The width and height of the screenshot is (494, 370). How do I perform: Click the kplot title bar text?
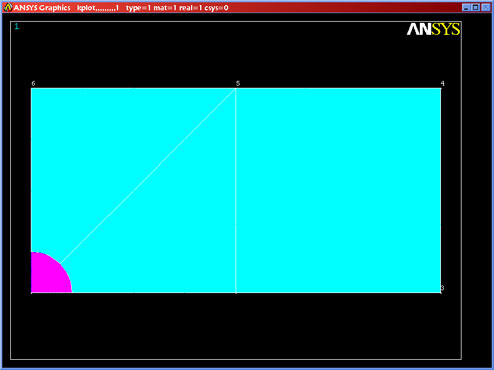(x=98, y=8)
